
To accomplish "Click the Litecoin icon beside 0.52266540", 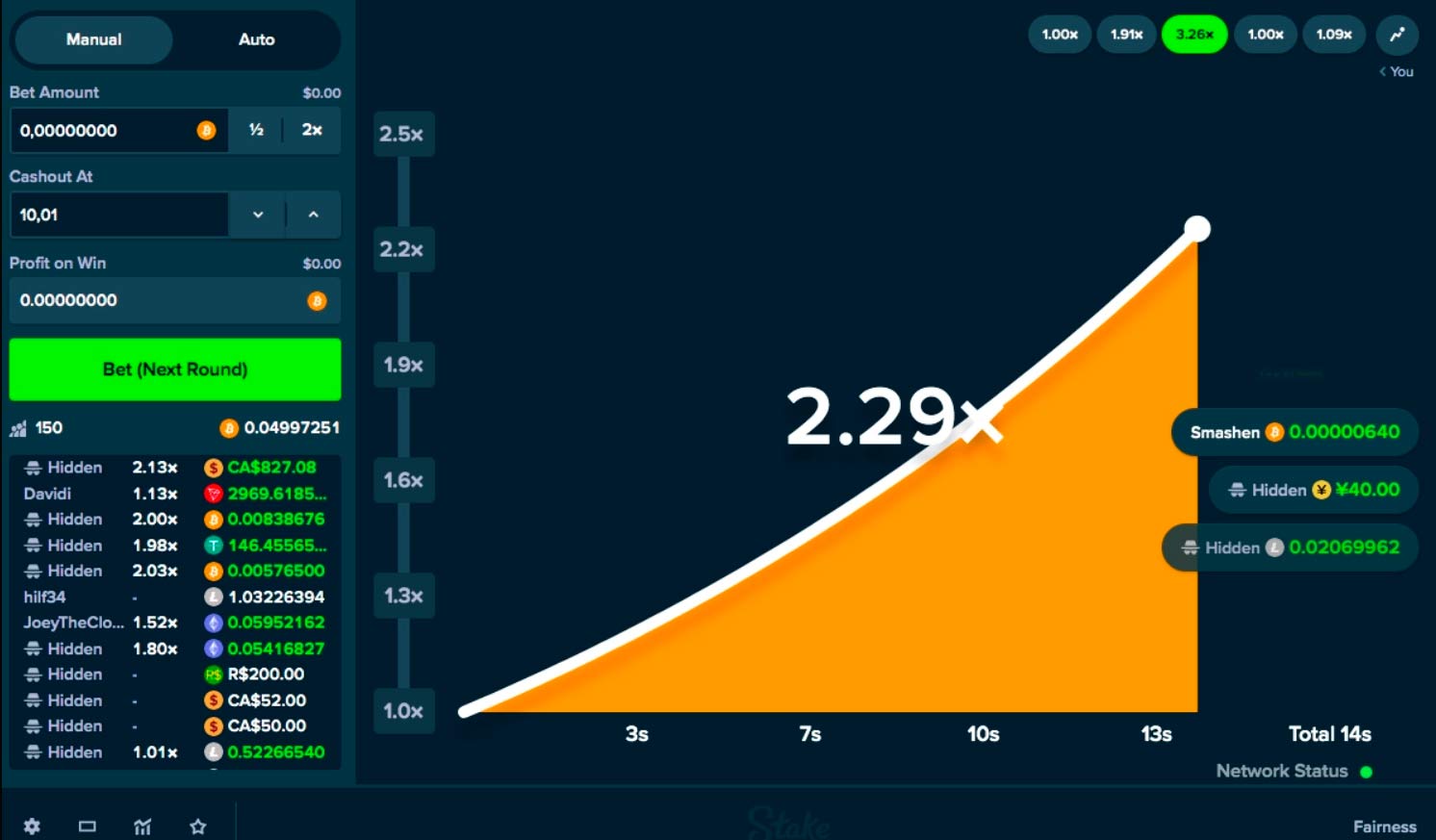I will (x=214, y=751).
